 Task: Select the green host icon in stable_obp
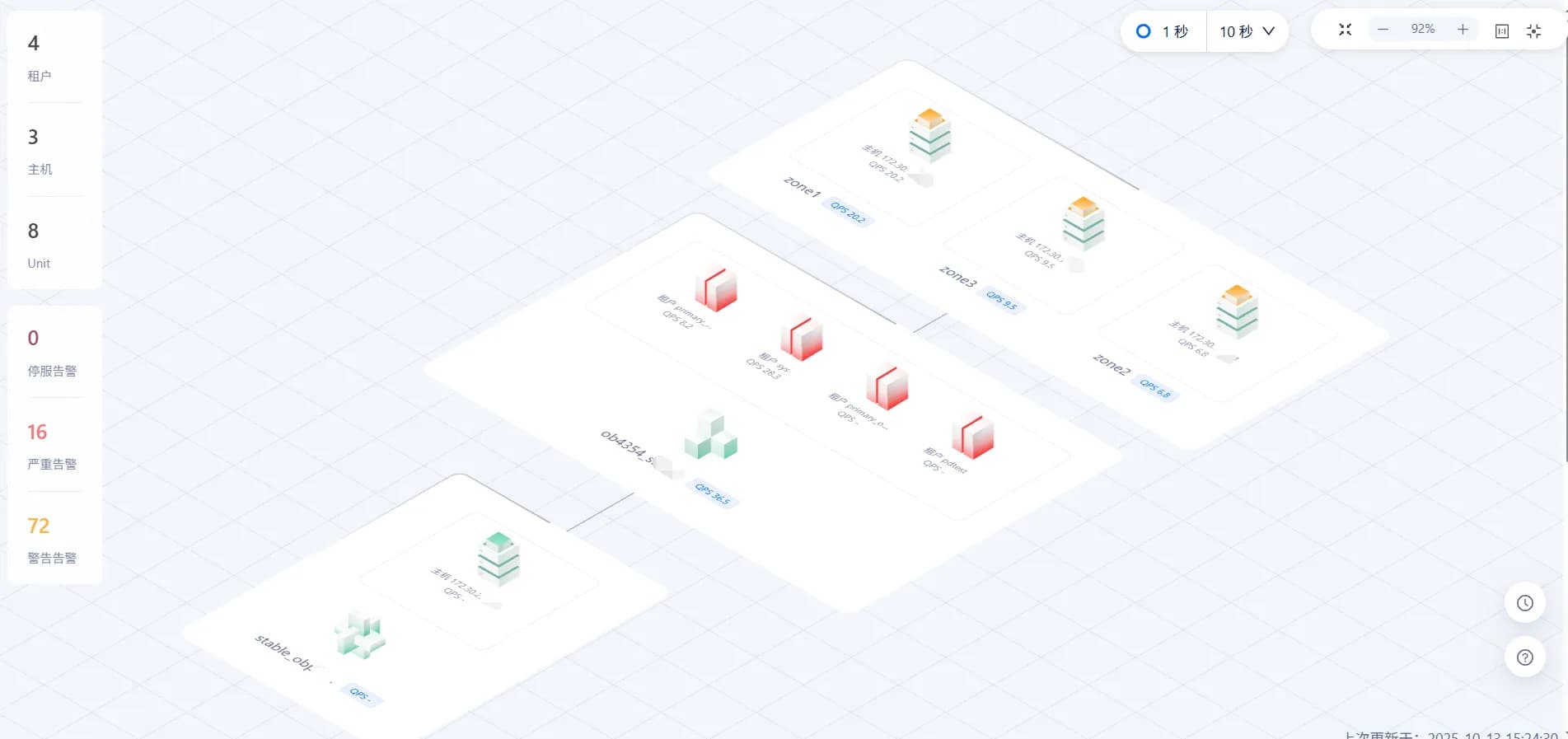[x=498, y=559]
